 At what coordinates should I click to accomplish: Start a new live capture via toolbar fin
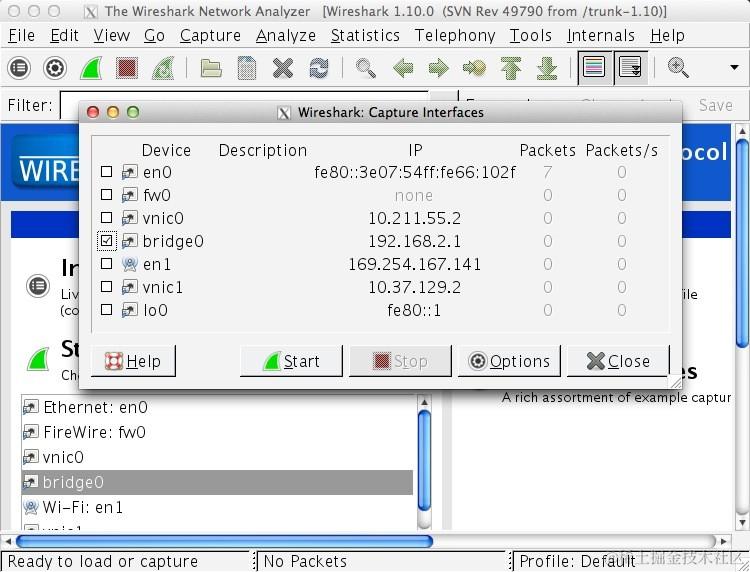(91, 68)
